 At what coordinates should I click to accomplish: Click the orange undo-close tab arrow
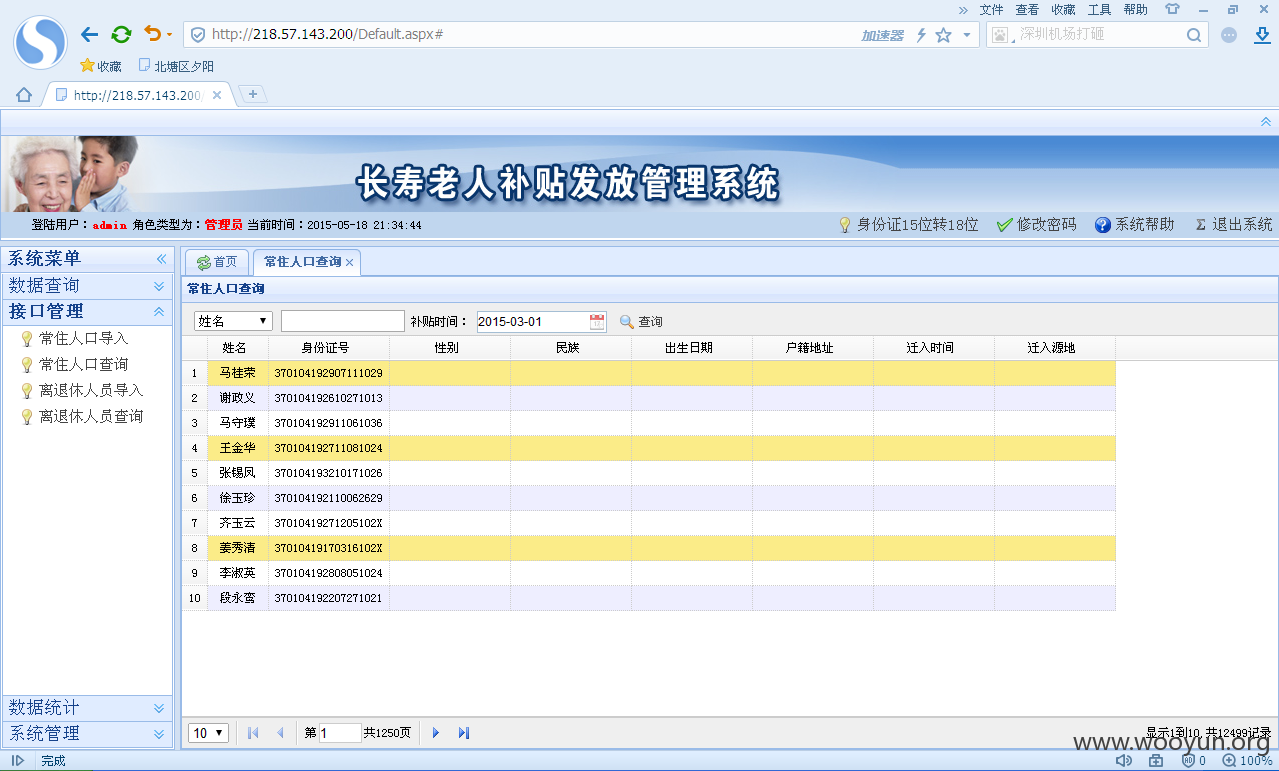[x=152, y=34]
